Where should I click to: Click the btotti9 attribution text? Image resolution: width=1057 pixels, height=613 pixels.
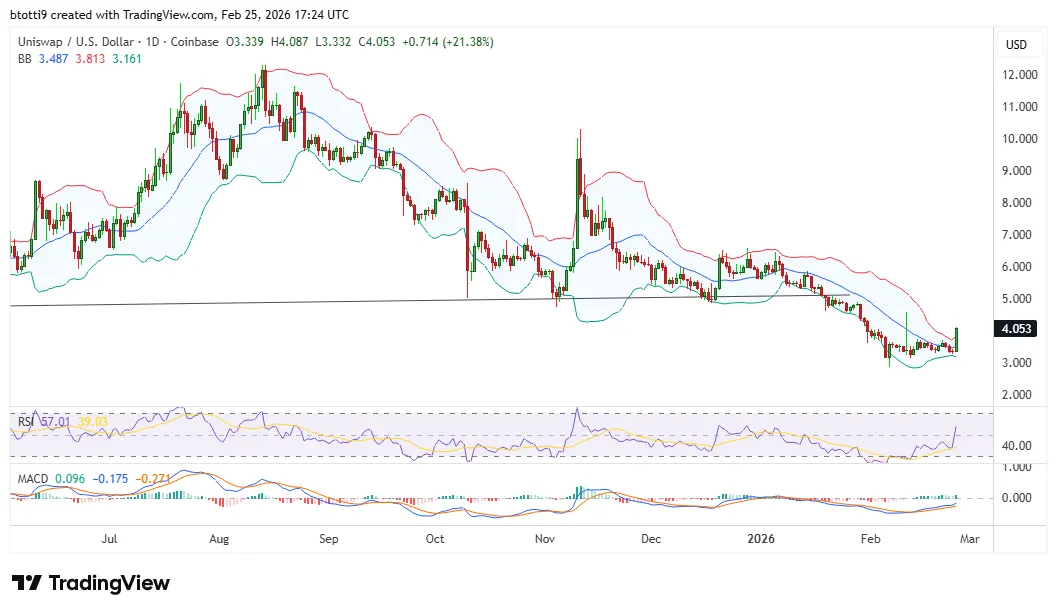point(28,14)
